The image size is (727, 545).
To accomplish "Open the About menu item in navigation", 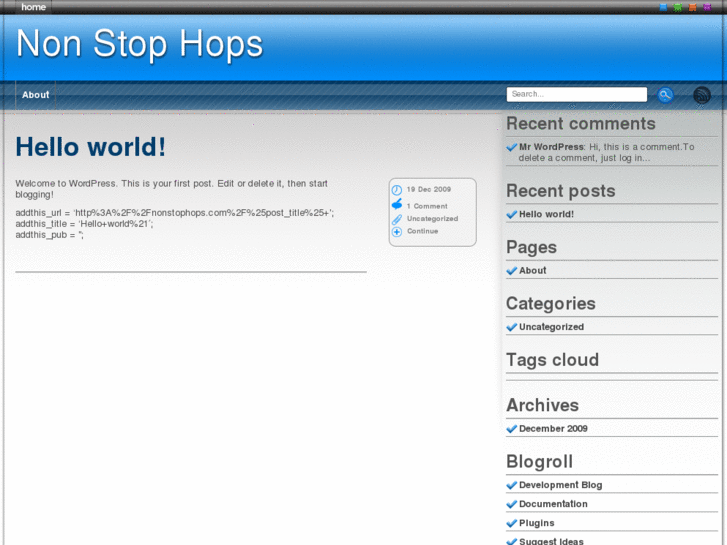I will (36, 95).
